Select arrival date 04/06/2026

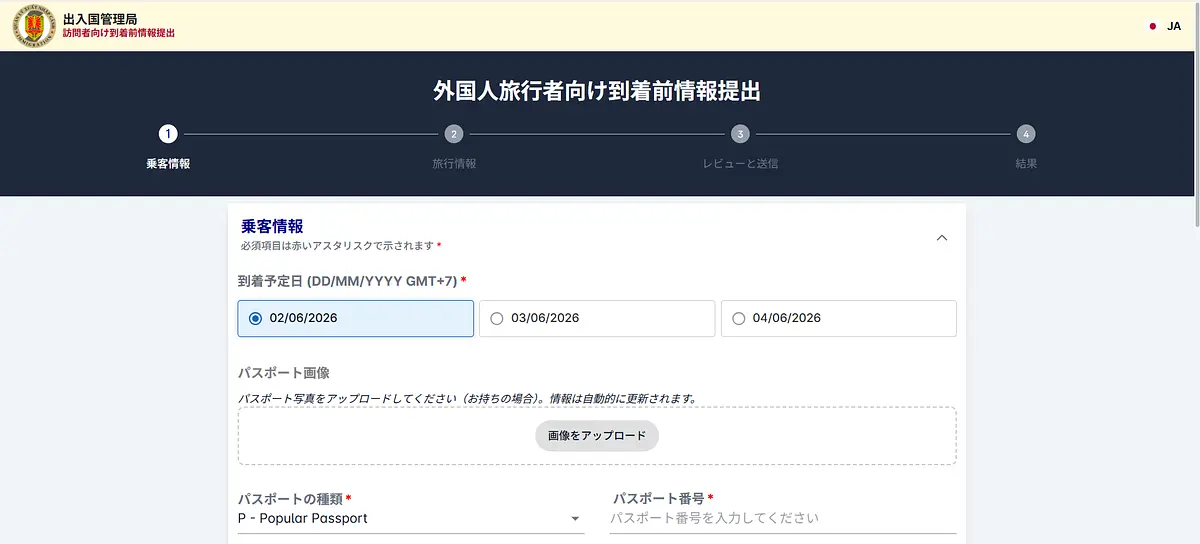click(839, 318)
